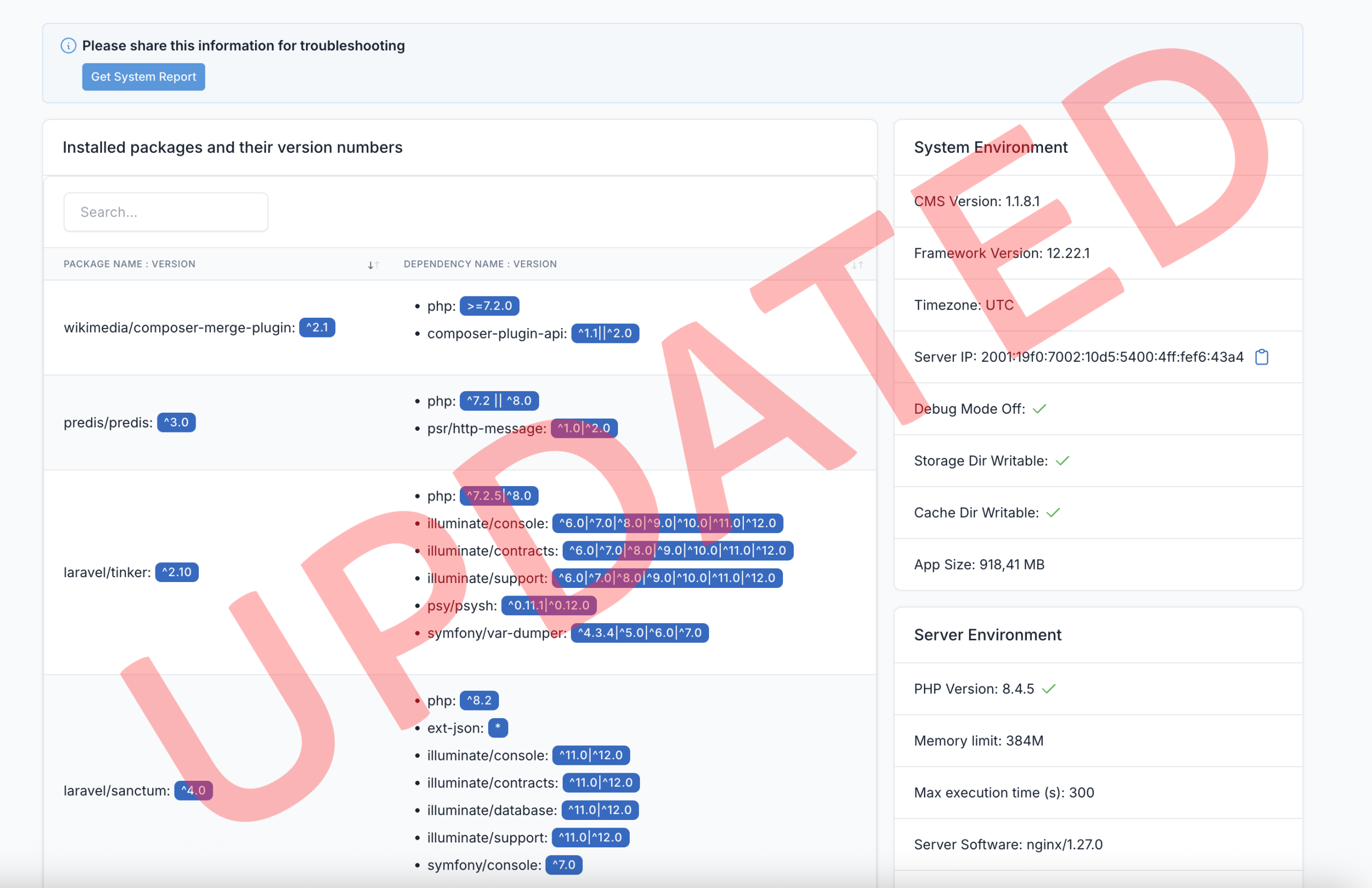
Task: Click the ^3.0 version badge
Action: click(x=176, y=423)
